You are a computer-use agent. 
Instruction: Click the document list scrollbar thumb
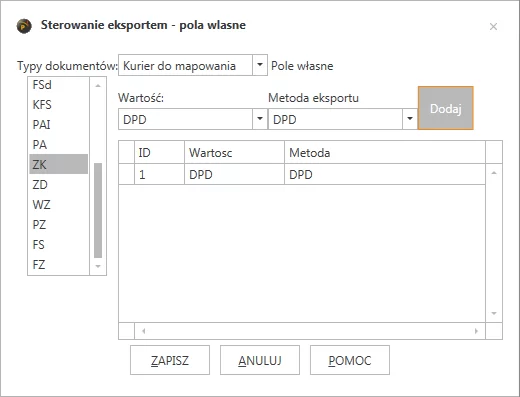click(x=98, y=210)
